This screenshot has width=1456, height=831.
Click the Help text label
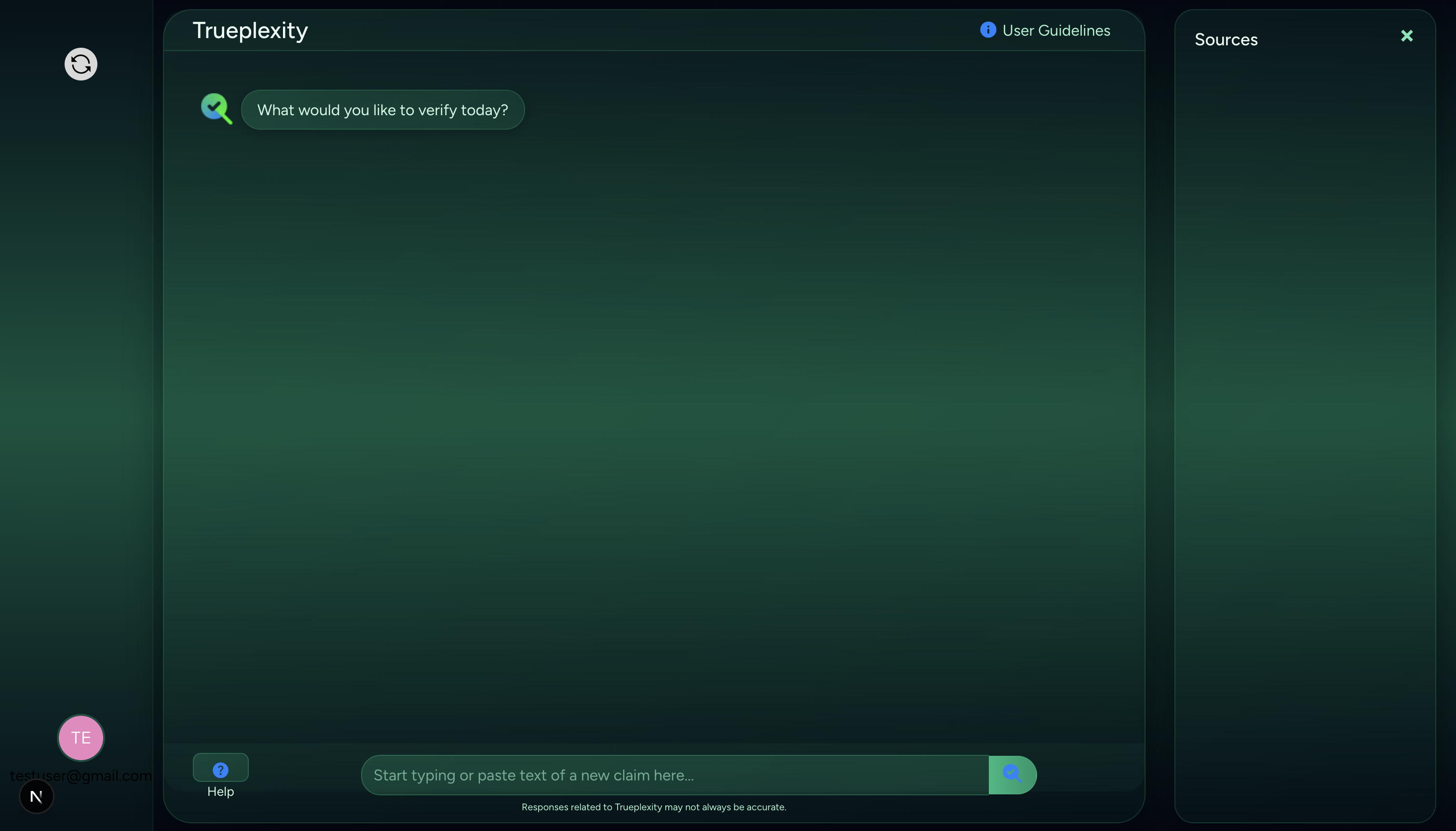(x=220, y=791)
